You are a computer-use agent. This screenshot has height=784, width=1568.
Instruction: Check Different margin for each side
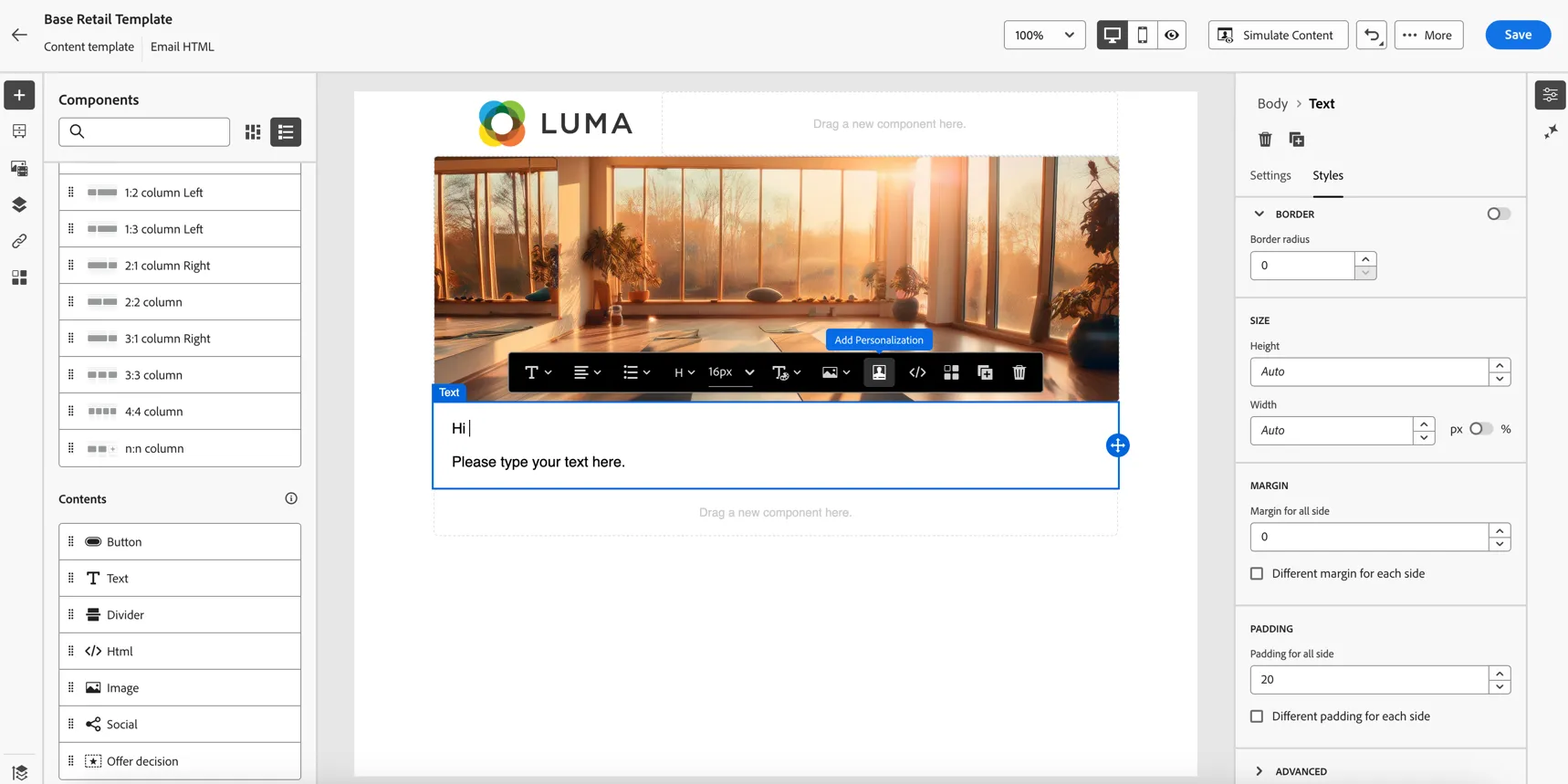click(1257, 573)
